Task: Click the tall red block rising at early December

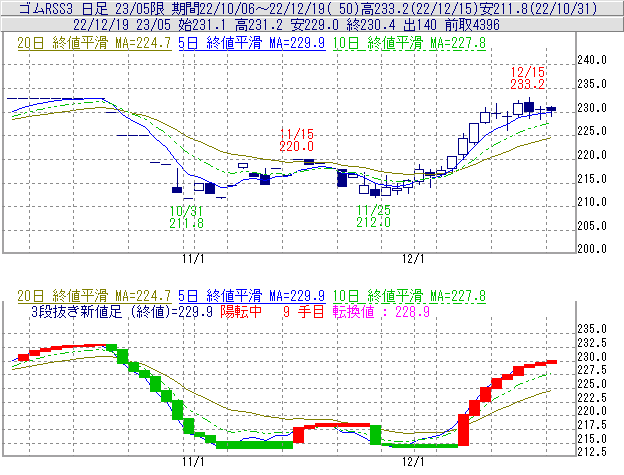Action: (463, 430)
